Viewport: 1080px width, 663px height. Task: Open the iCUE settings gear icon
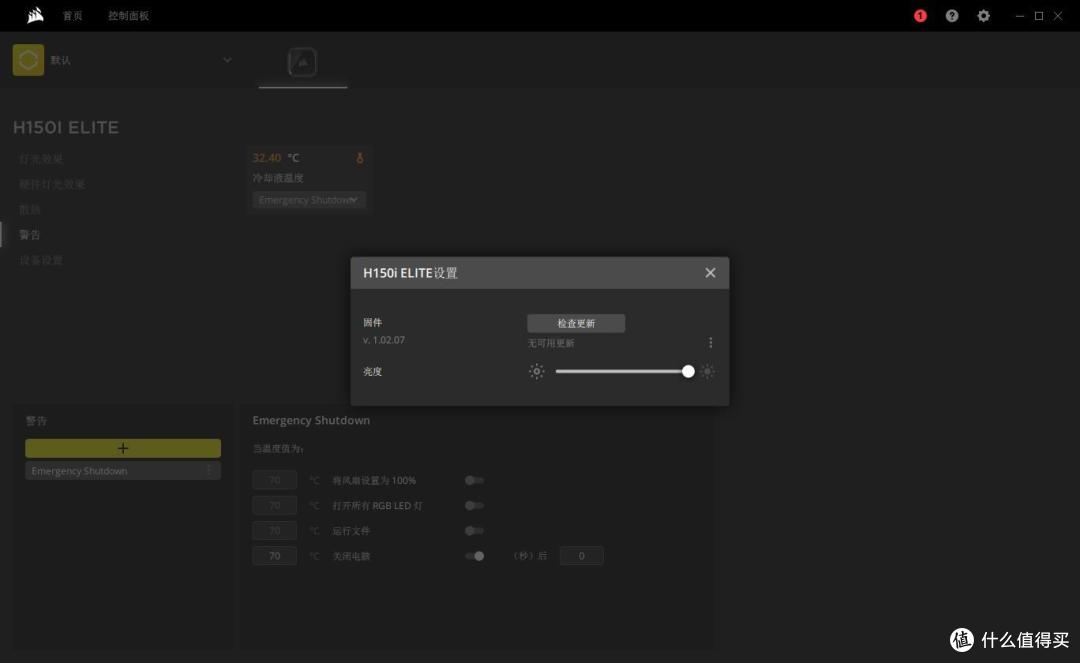(984, 16)
